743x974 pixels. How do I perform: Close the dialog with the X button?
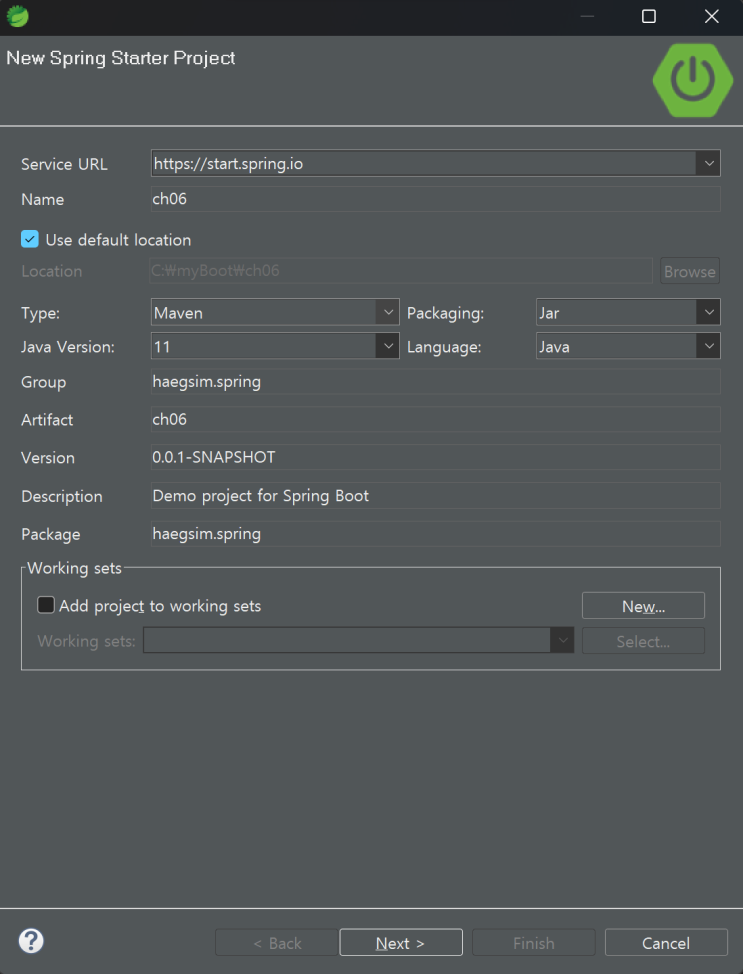click(711, 16)
